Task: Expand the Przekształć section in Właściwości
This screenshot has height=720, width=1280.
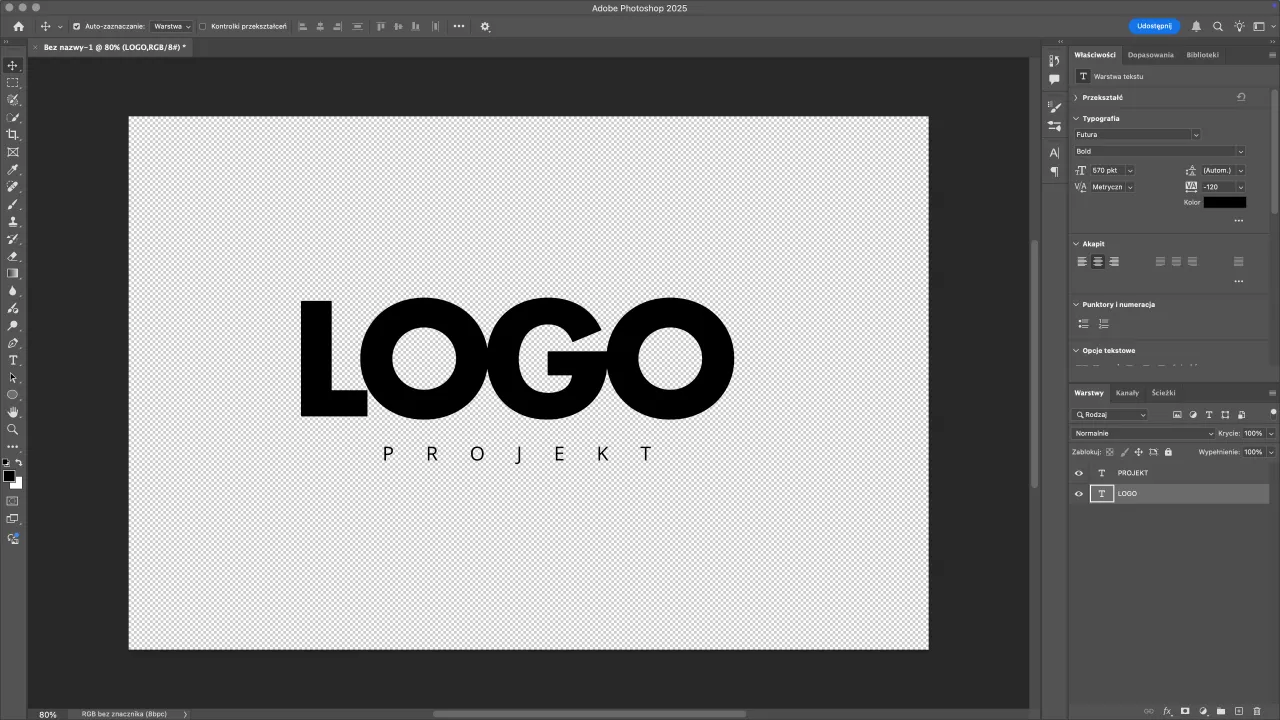Action: coord(1076,97)
